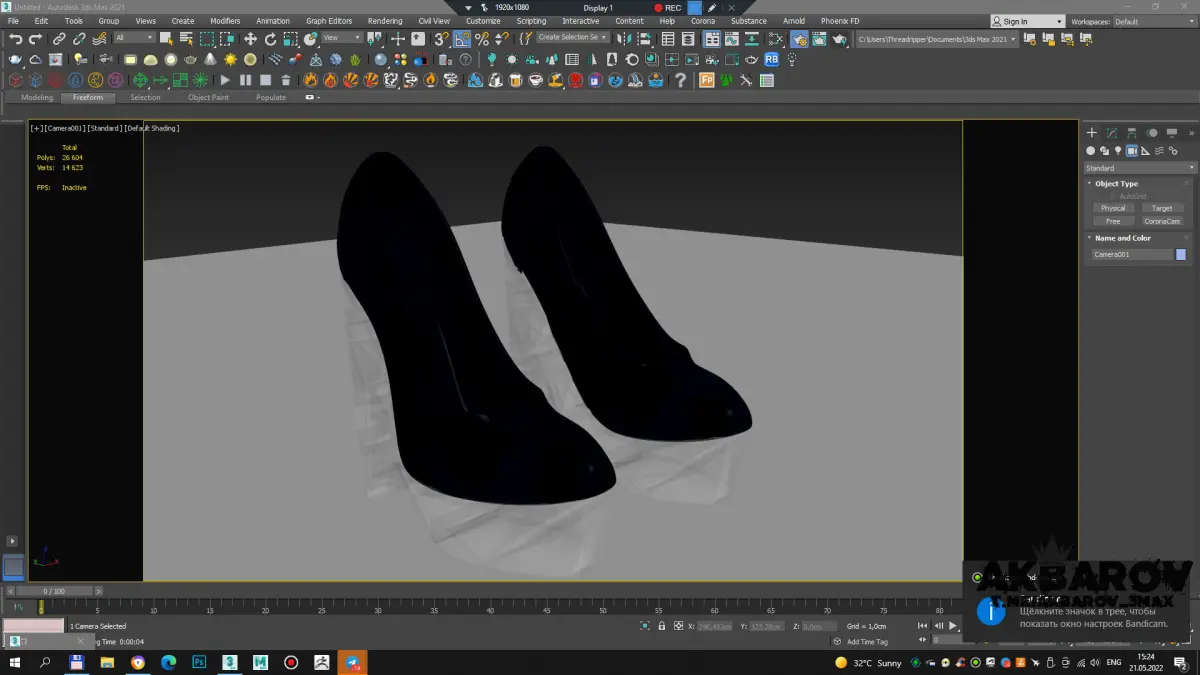The height and width of the screenshot is (675, 1200).
Task: Open the Hierarchy command panel tab
Action: (x=1131, y=132)
